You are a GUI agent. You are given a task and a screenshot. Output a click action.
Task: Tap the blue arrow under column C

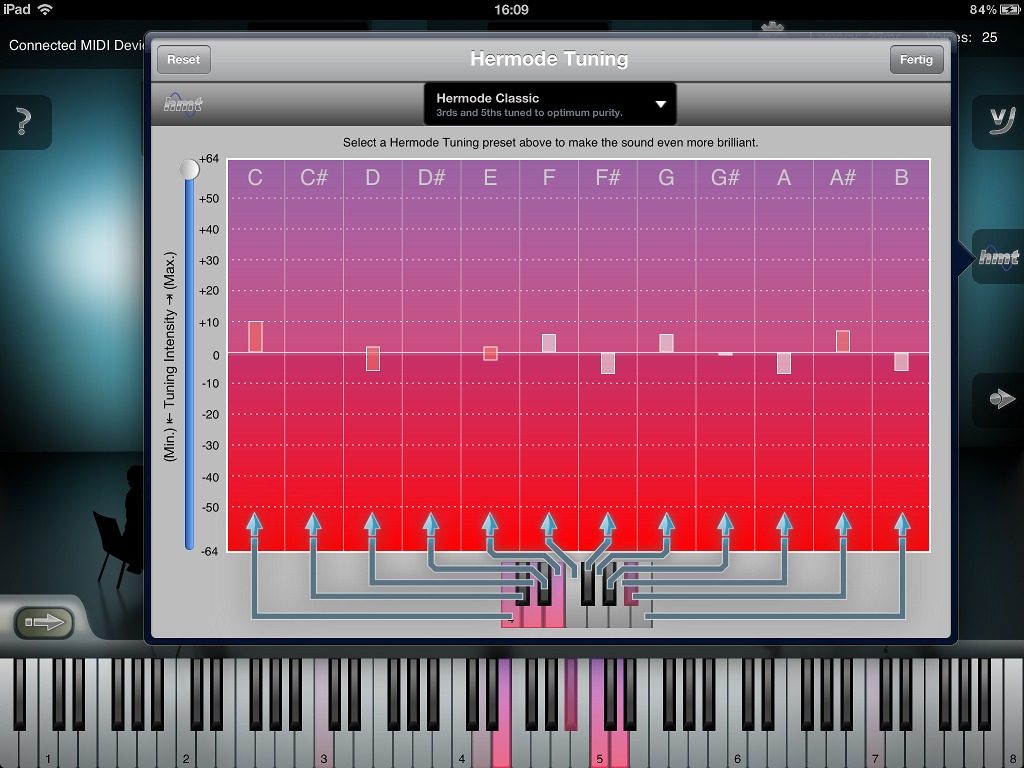[x=254, y=525]
